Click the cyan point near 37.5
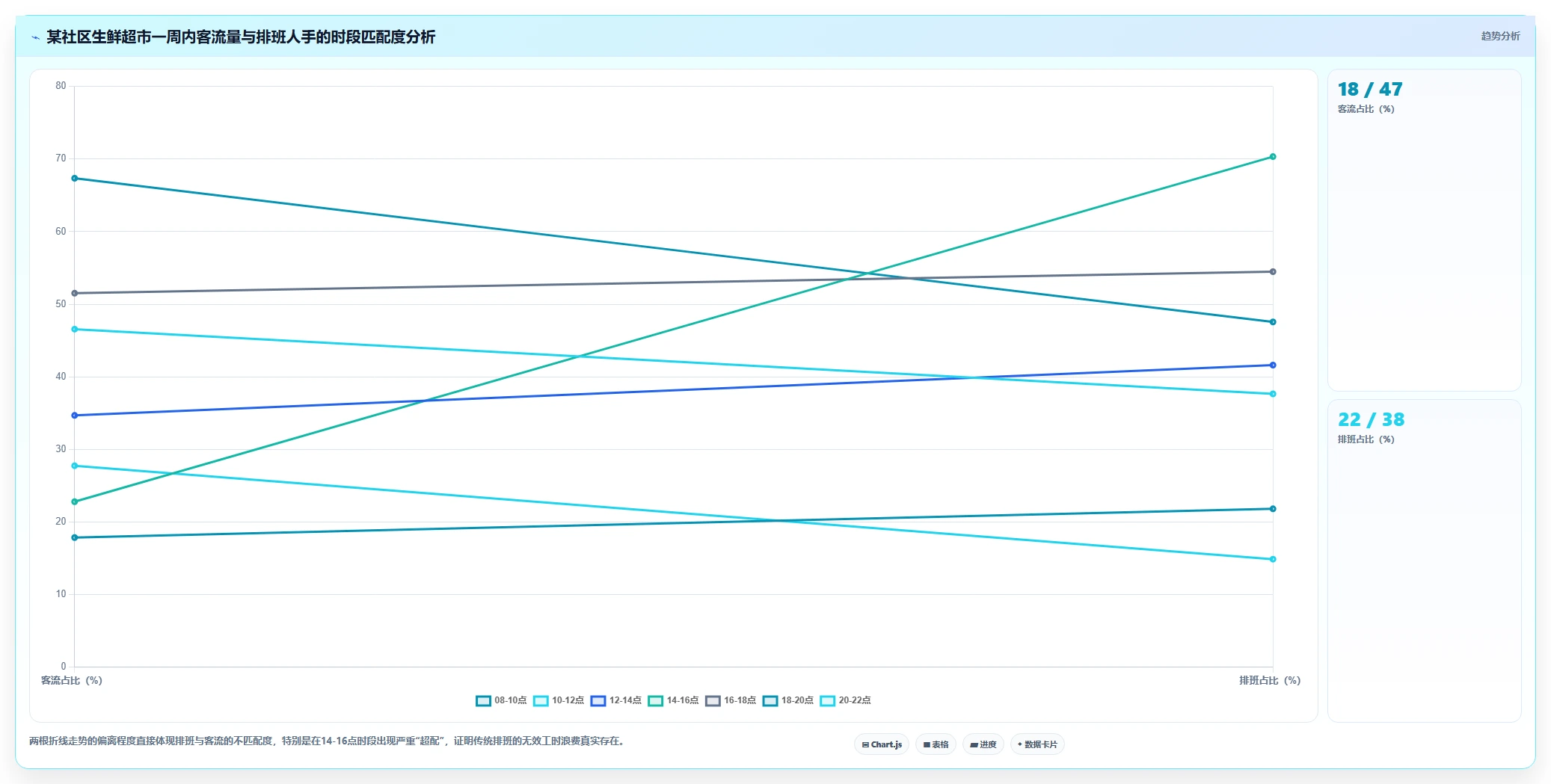The width and height of the screenshot is (1551, 784). coord(1273,394)
